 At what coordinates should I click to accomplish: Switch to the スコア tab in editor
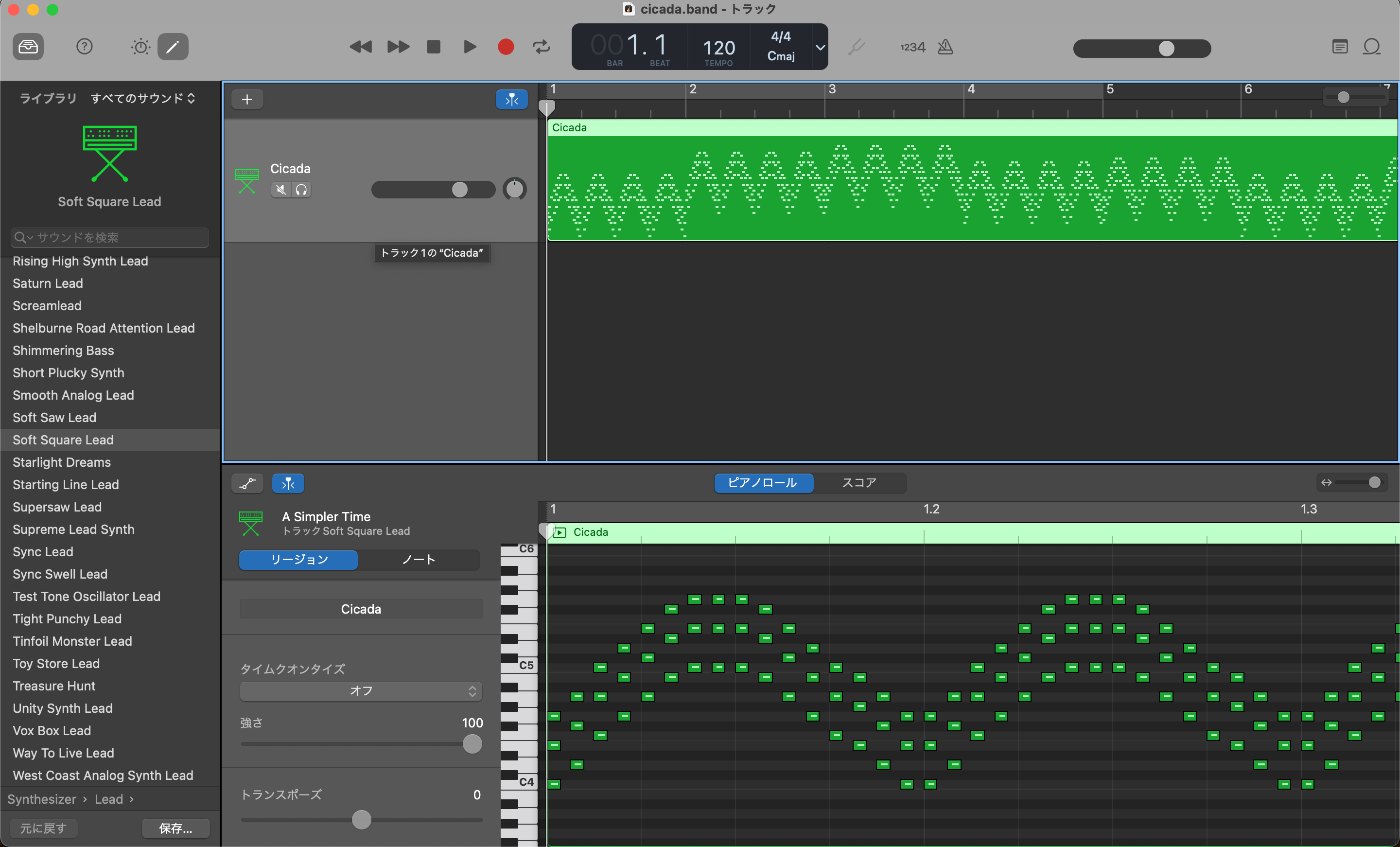click(x=859, y=484)
